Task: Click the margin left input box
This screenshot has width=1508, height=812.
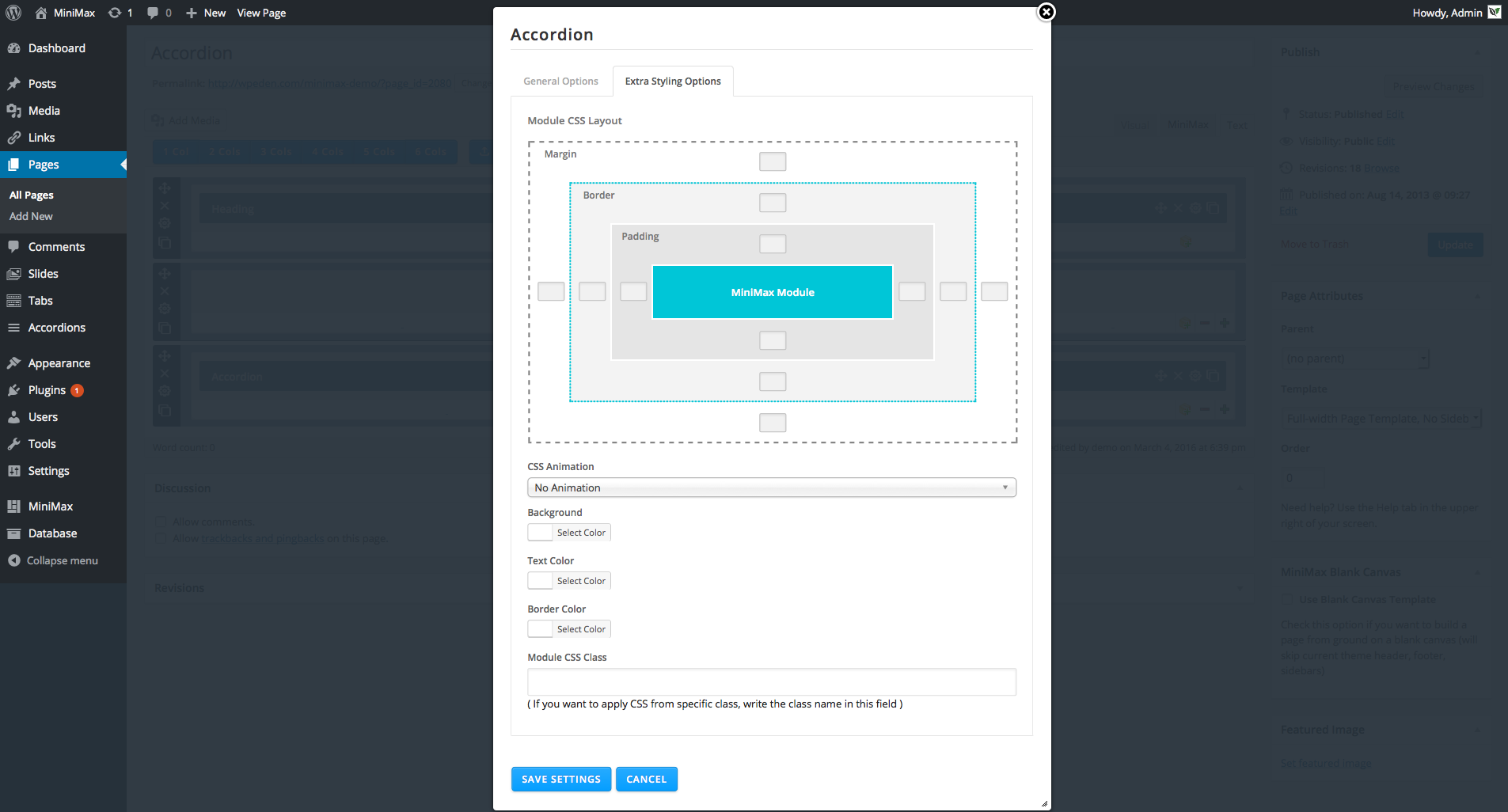Action: pos(551,291)
